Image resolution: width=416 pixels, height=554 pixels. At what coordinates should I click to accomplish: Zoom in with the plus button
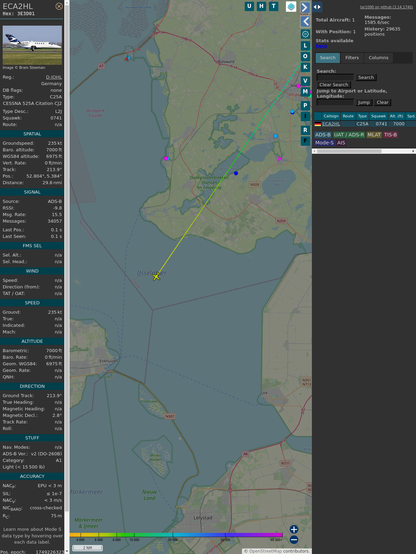(x=294, y=529)
